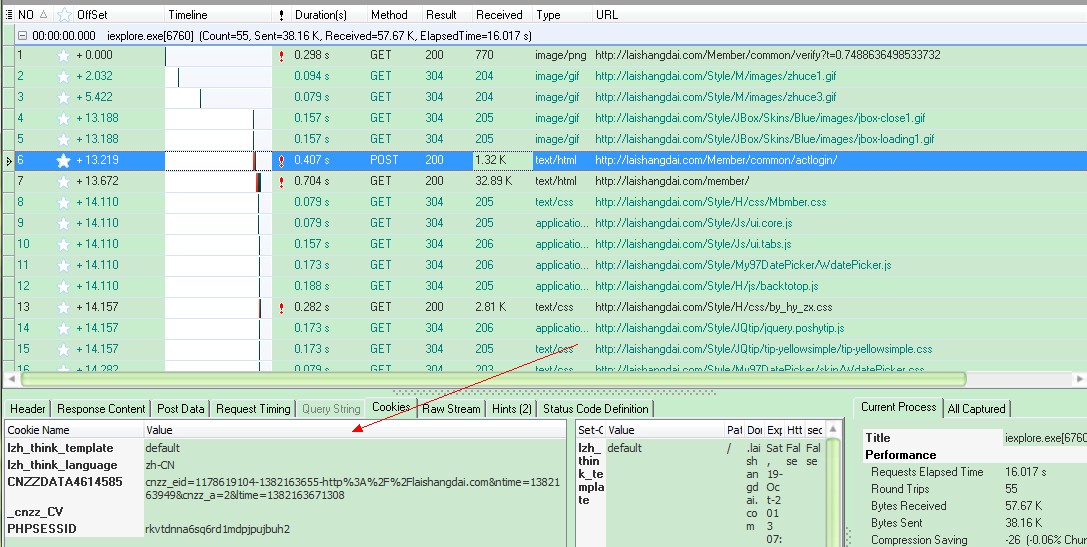Open the Hints (2) tab
The image size is (1087, 547).
[x=512, y=409]
